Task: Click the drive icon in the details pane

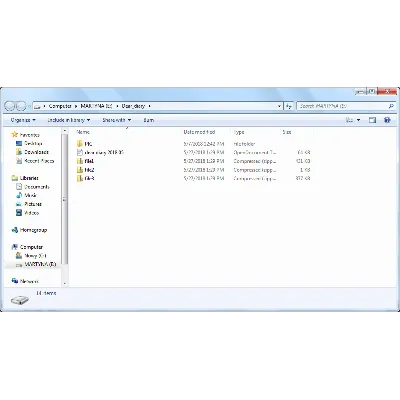Action: tap(20, 300)
